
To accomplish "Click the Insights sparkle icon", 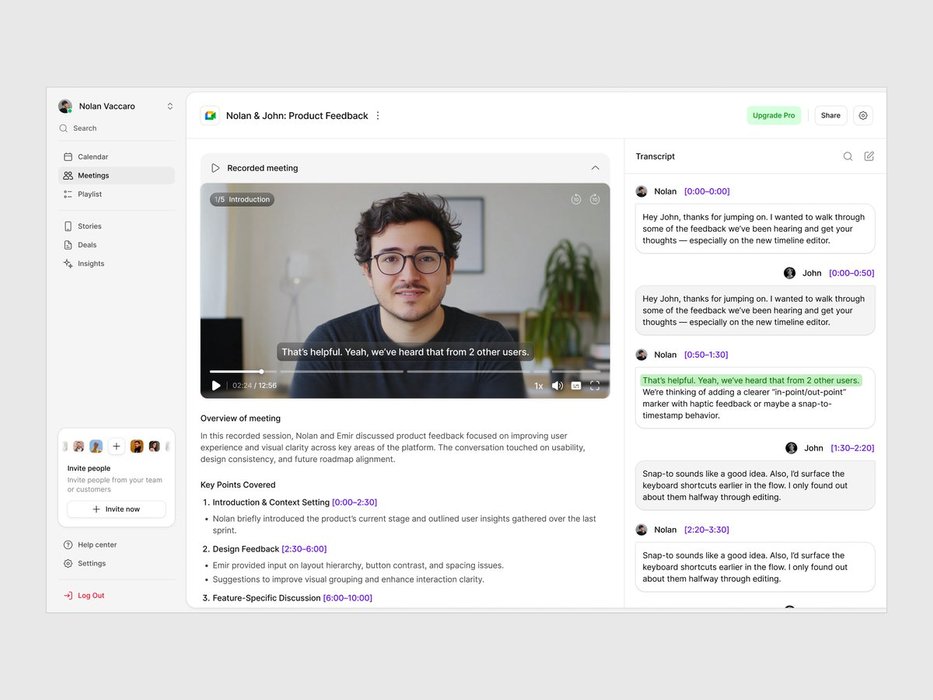I will point(68,263).
